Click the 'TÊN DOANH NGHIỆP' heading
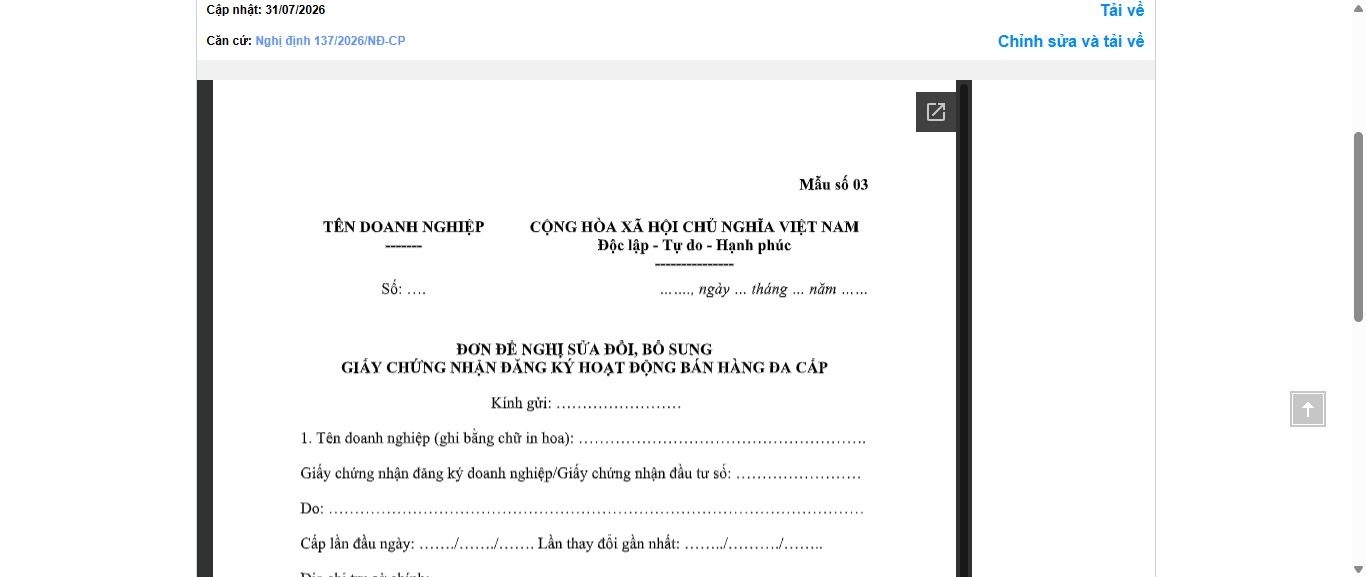This screenshot has height=577, width=1366. point(403,227)
